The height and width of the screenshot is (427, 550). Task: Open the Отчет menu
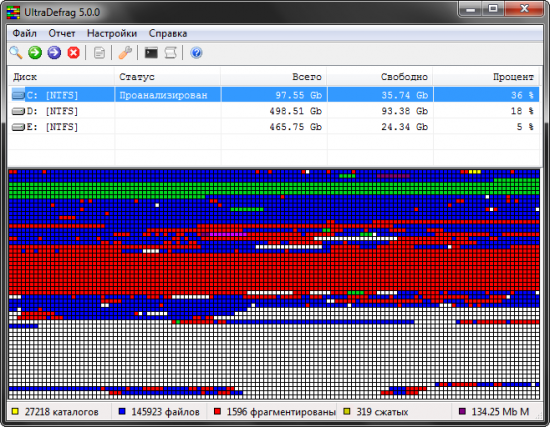pos(62,33)
